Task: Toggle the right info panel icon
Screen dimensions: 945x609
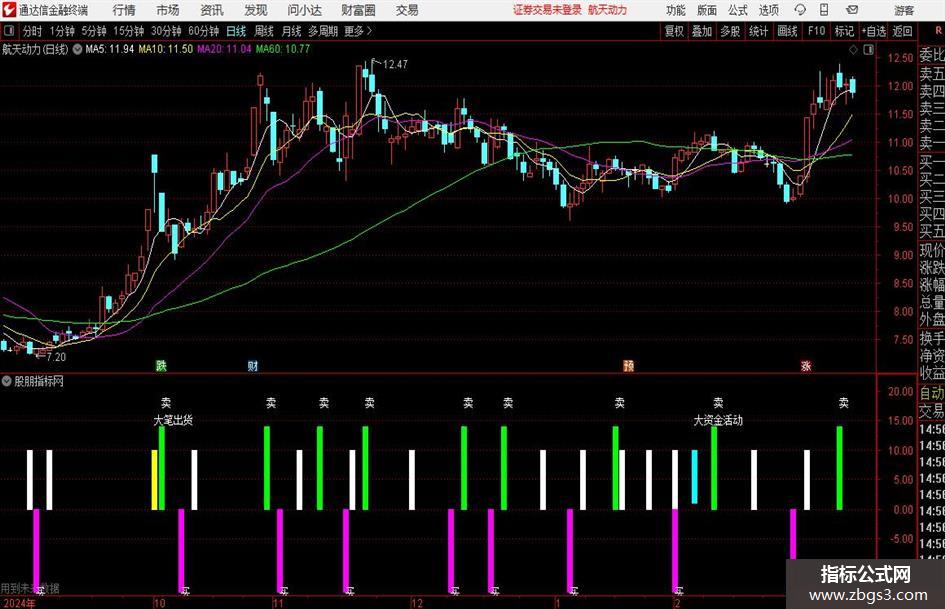Action: coord(868,50)
